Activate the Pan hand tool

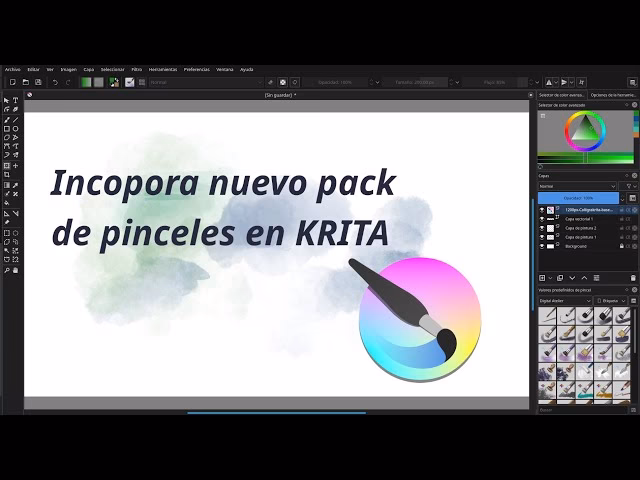point(16,270)
